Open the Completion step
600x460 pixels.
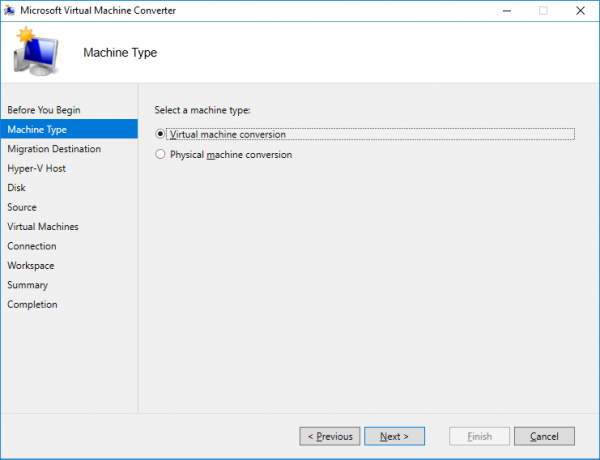pyautogui.click(x=32, y=305)
